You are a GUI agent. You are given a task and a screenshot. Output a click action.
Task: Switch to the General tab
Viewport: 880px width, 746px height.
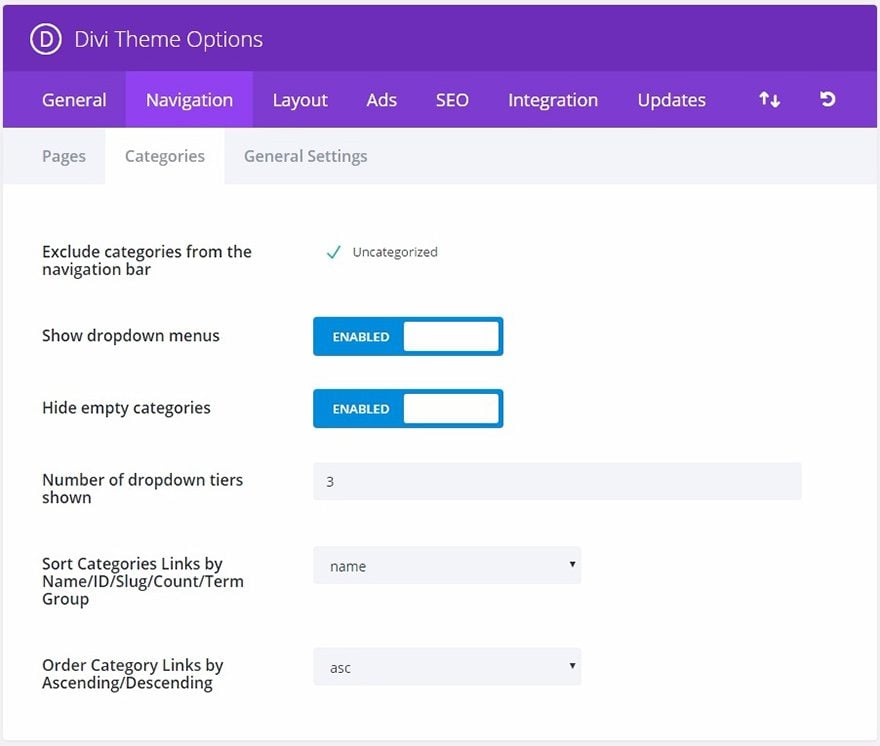tap(74, 100)
